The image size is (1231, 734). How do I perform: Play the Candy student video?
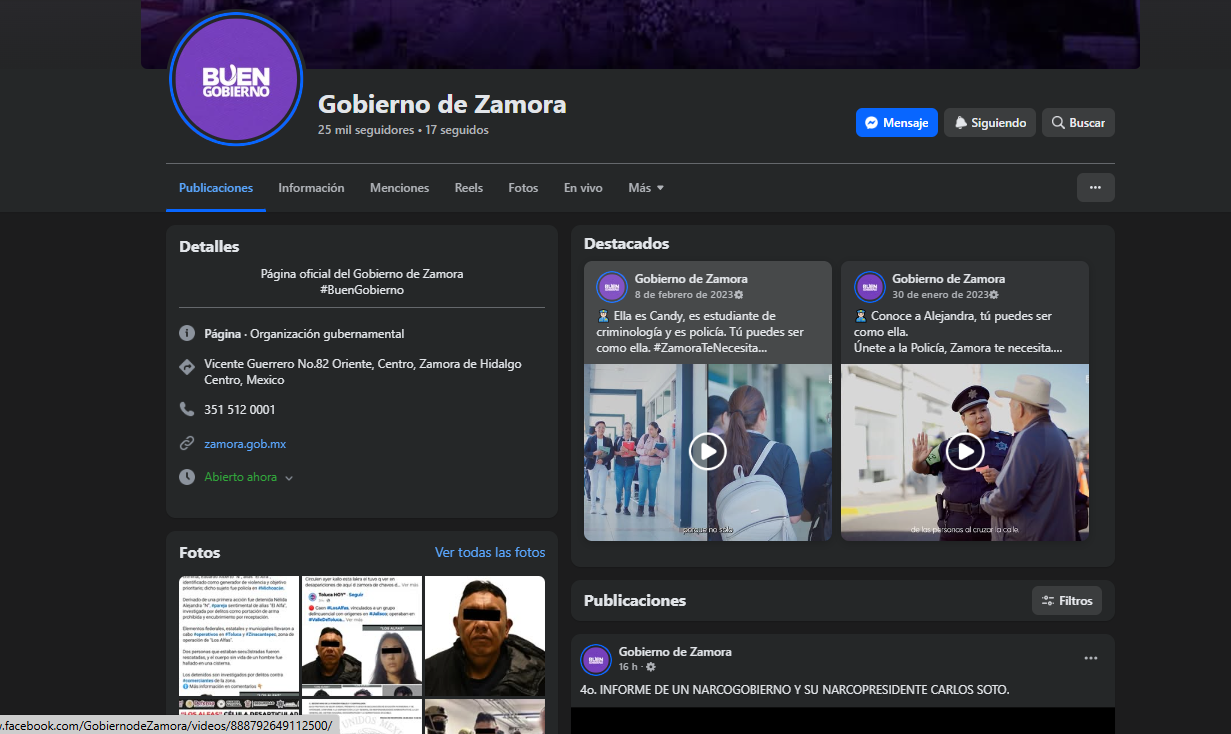coord(707,452)
